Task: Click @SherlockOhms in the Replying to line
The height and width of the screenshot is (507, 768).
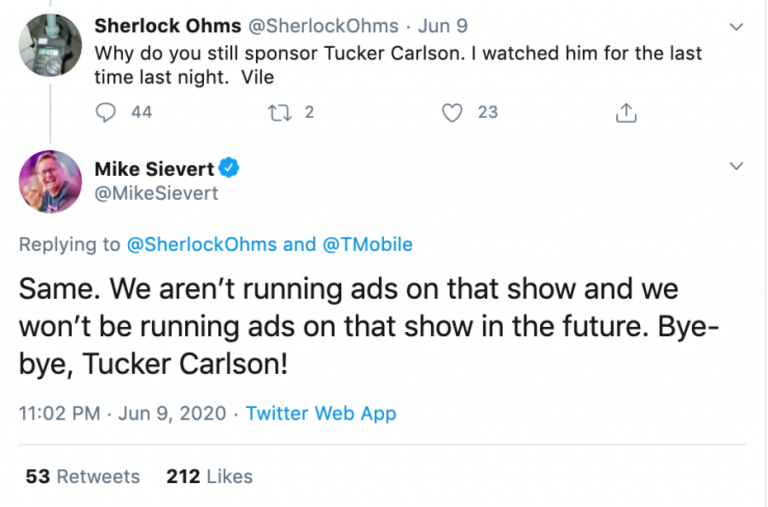Action: (201, 244)
